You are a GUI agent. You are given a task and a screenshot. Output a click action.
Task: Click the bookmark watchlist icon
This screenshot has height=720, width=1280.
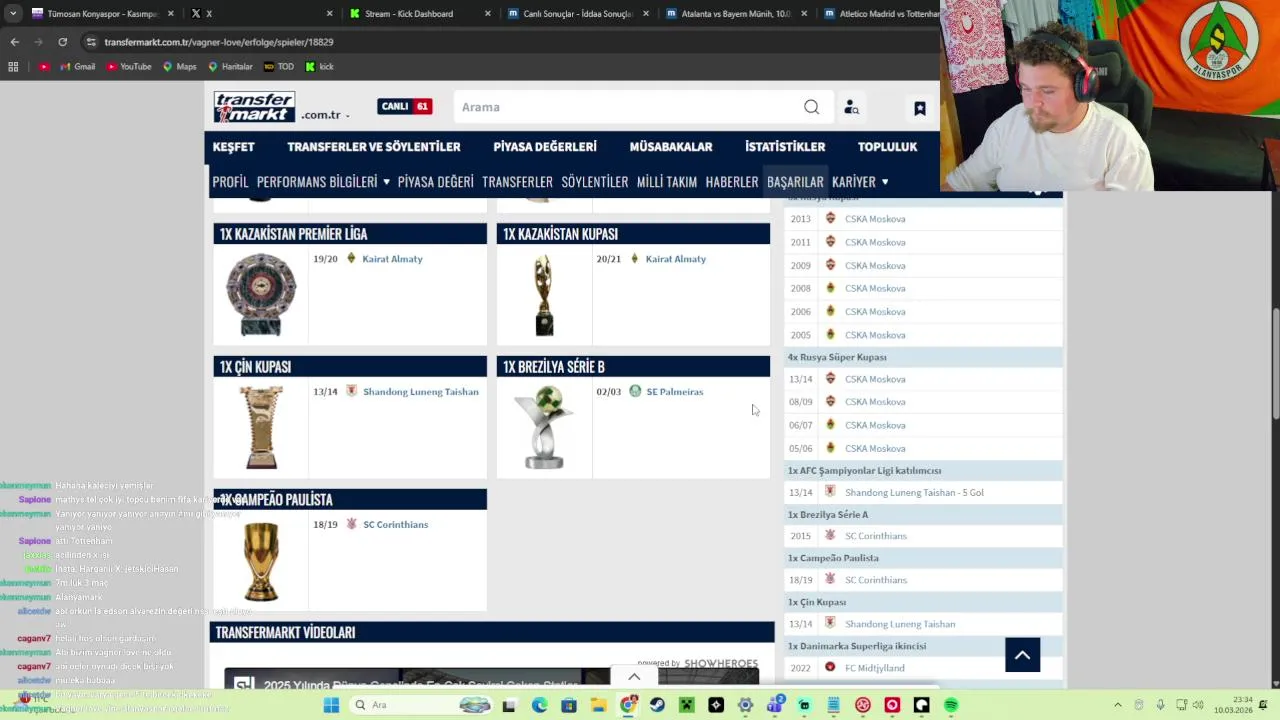[x=920, y=108]
